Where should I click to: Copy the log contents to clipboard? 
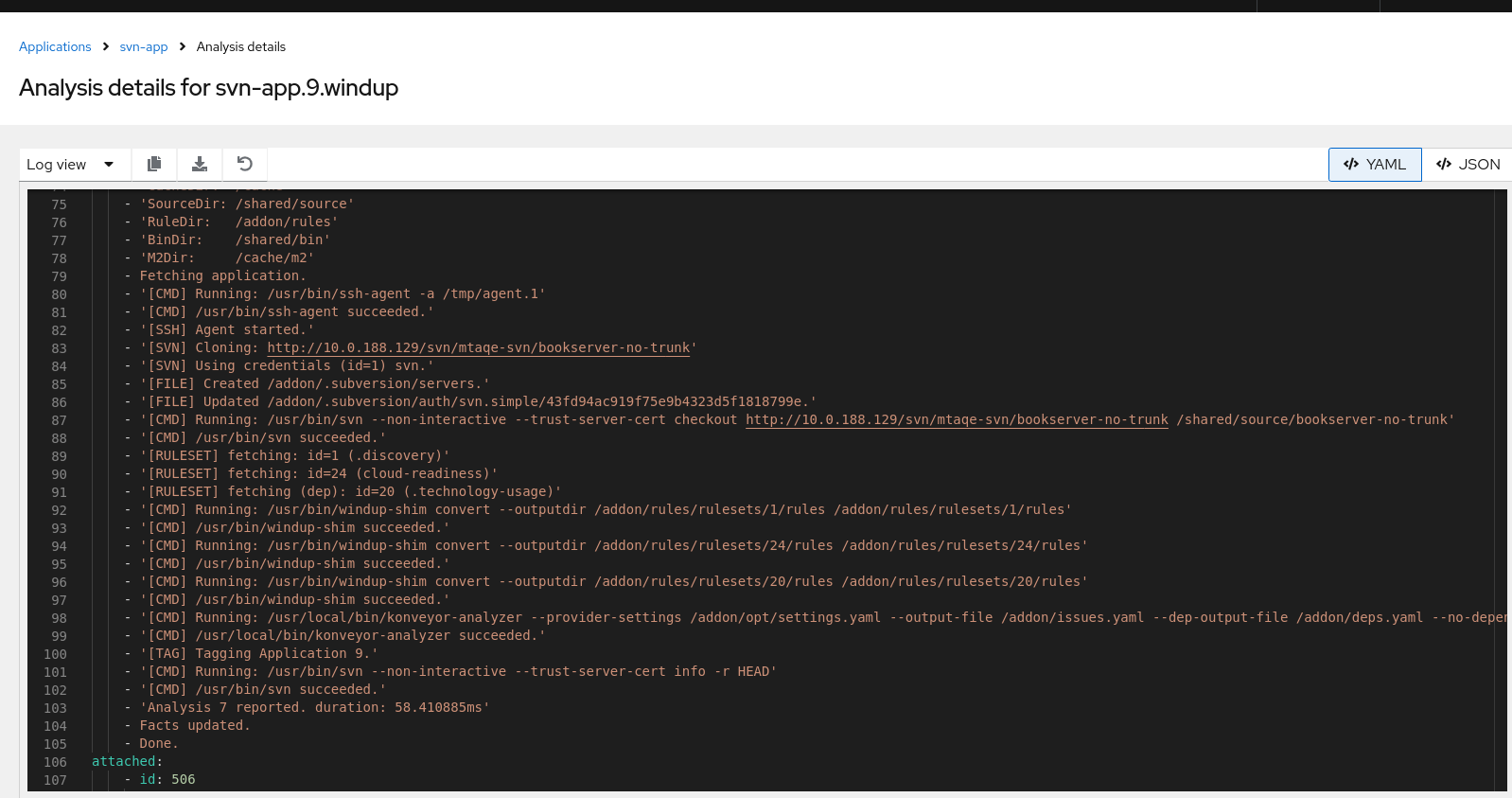coord(154,164)
